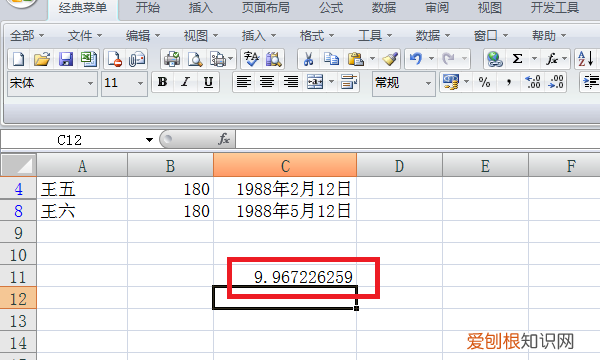Center align the cell text
600x360 pixels.
click(x=267, y=82)
